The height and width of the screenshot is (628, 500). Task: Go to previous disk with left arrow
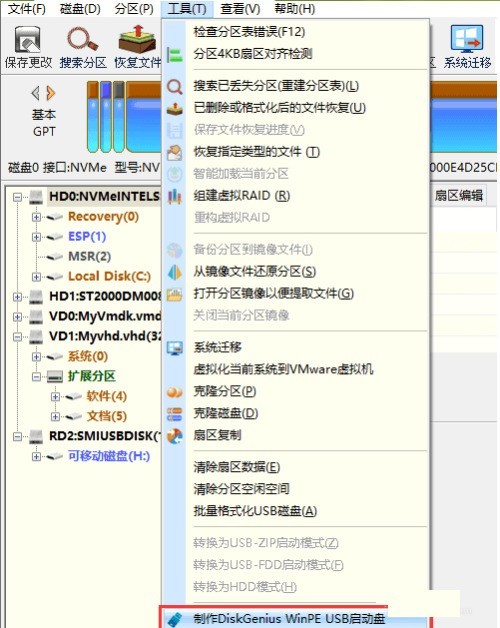(35, 93)
